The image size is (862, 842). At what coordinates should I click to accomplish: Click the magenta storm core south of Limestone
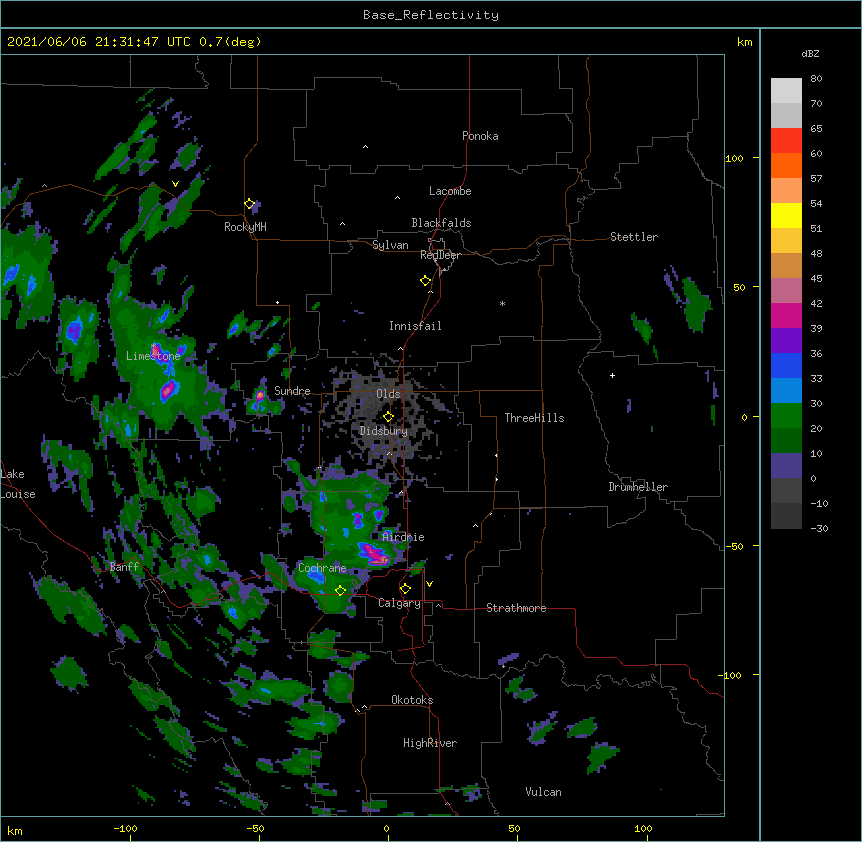click(x=168, y=390)
